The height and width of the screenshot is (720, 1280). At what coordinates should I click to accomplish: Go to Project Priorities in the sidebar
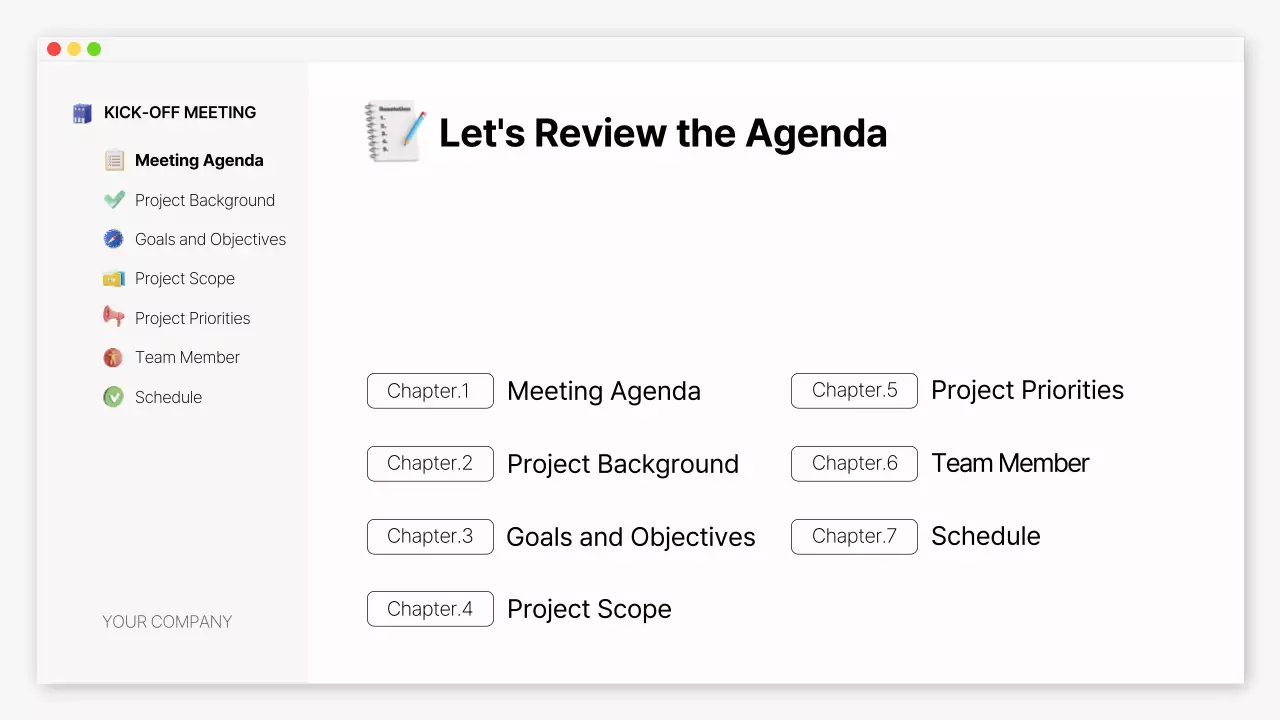(192, 318)
